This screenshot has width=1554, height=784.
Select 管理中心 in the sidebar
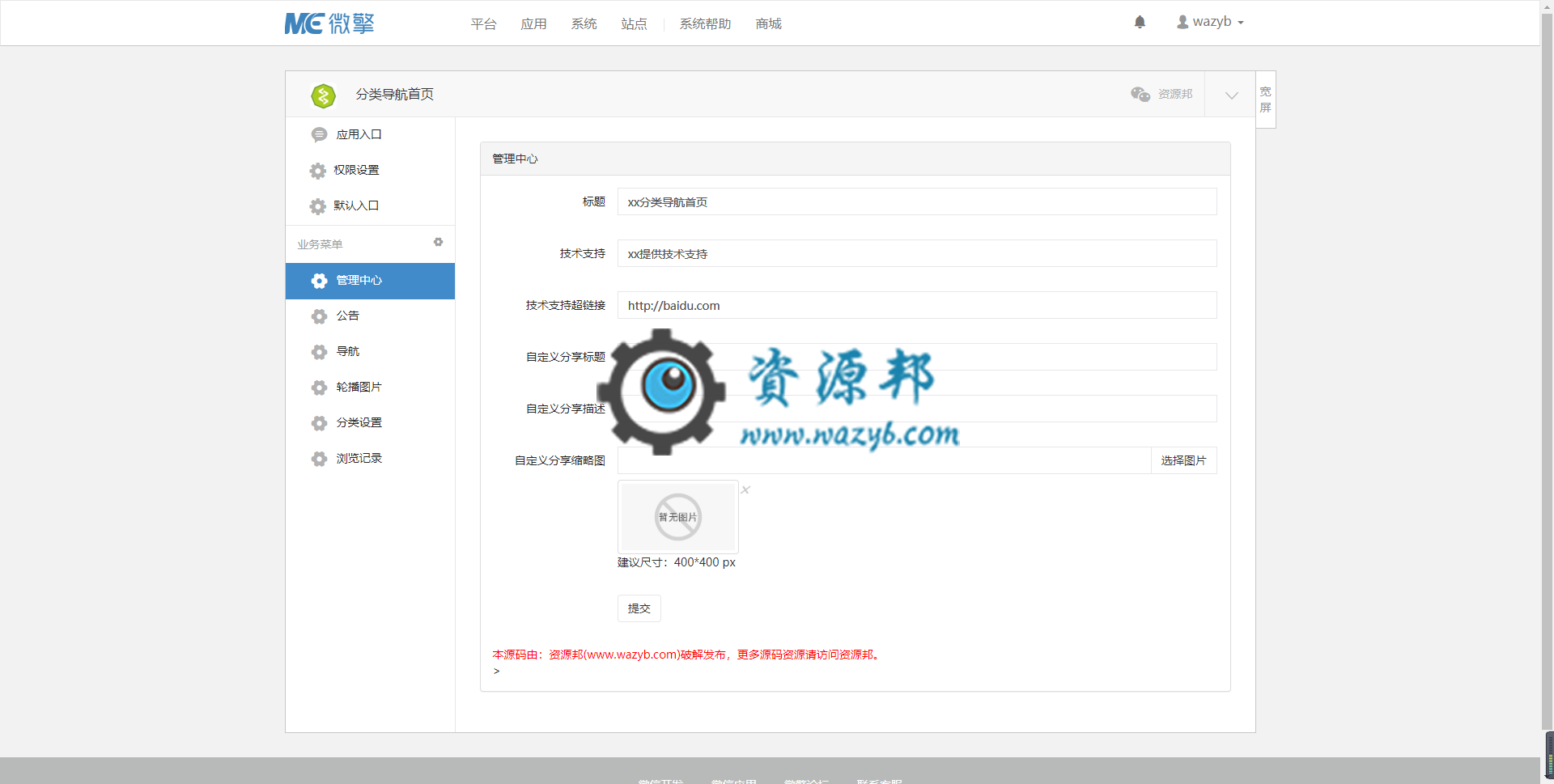pos(370,281)
